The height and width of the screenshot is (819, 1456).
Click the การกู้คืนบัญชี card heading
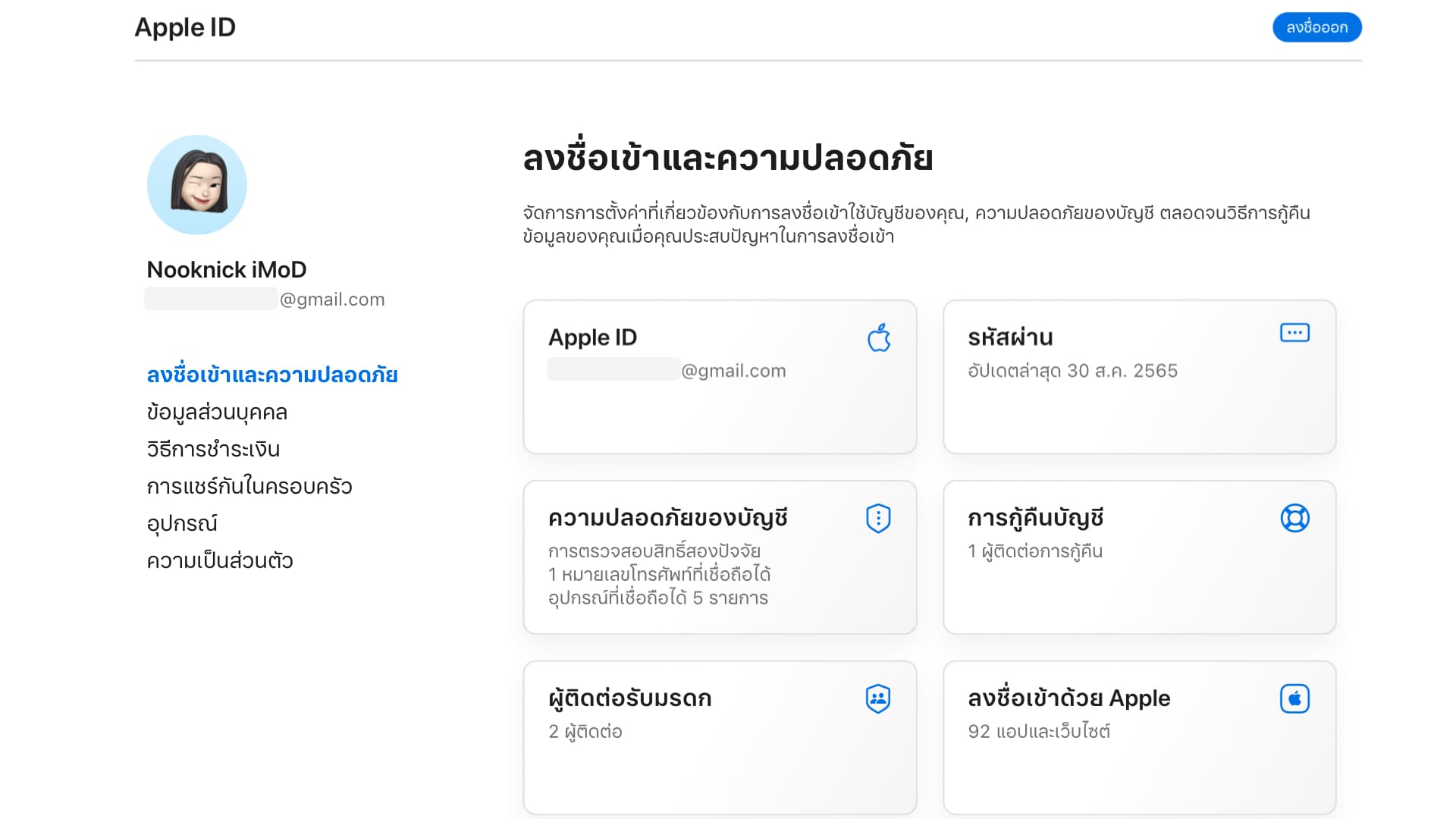[x=1035, y=518]
